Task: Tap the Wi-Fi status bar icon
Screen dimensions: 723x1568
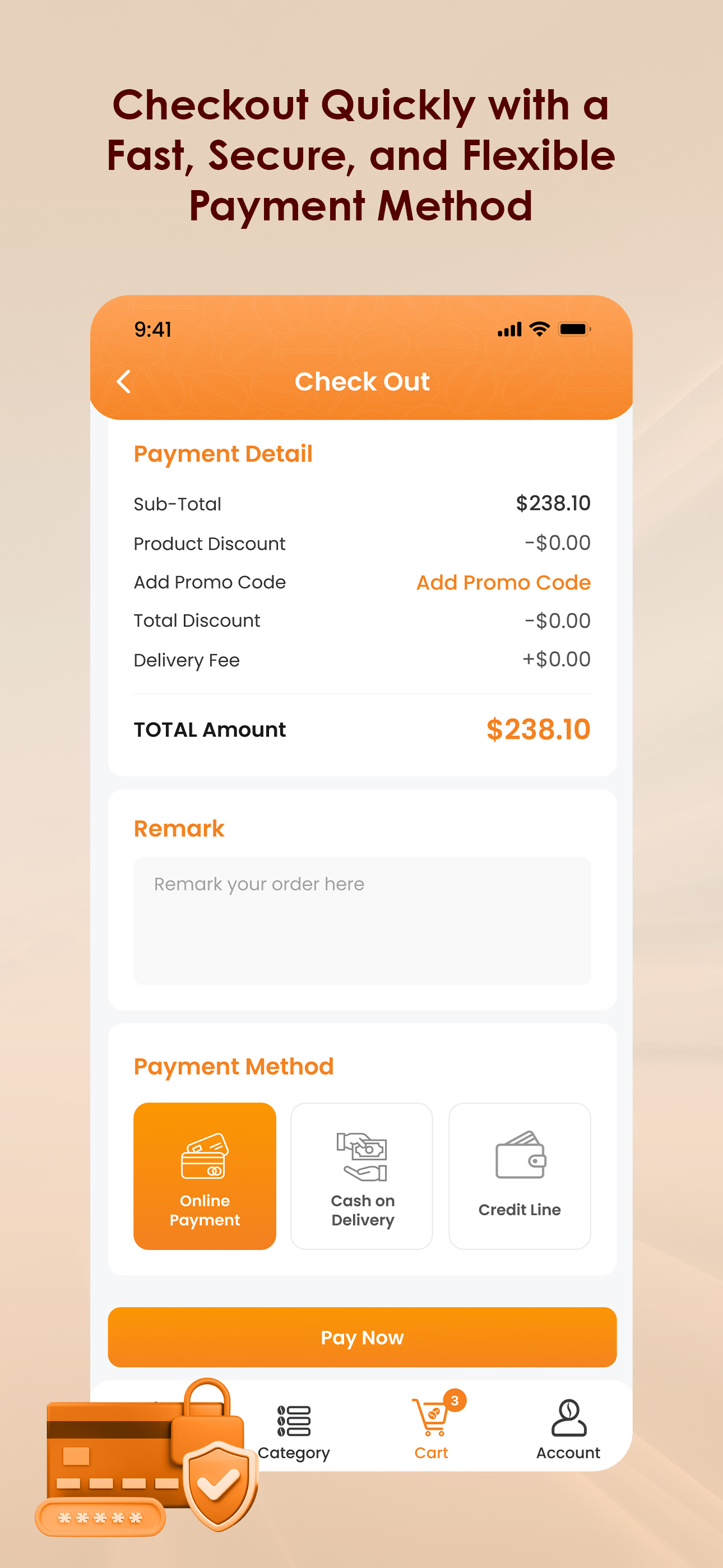Action: point(539,329)
